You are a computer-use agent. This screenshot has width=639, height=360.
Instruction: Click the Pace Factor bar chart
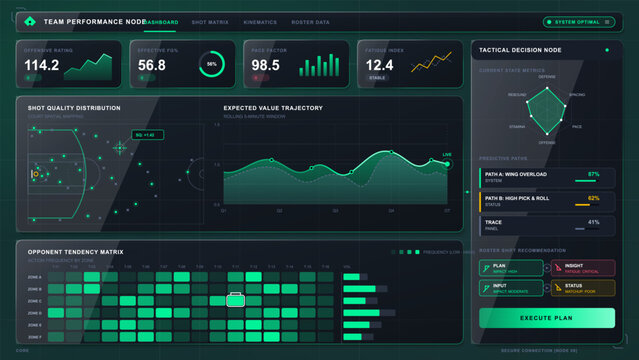tap(319, 65)
